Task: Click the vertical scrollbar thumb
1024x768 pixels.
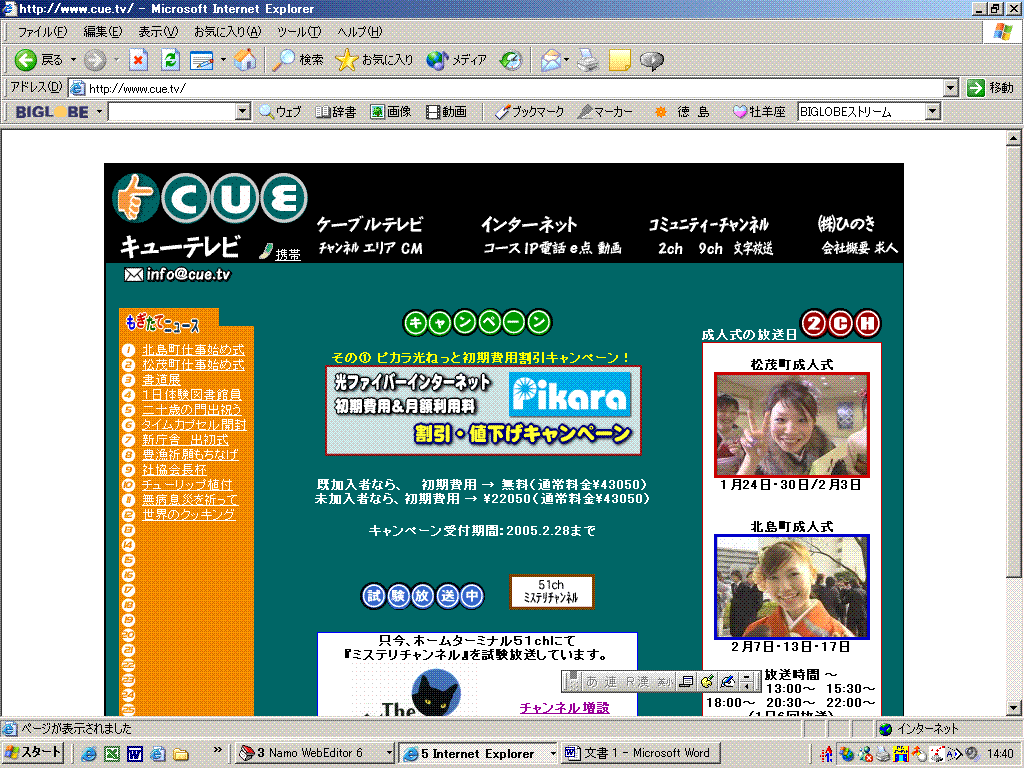Action: (1013, 361)
